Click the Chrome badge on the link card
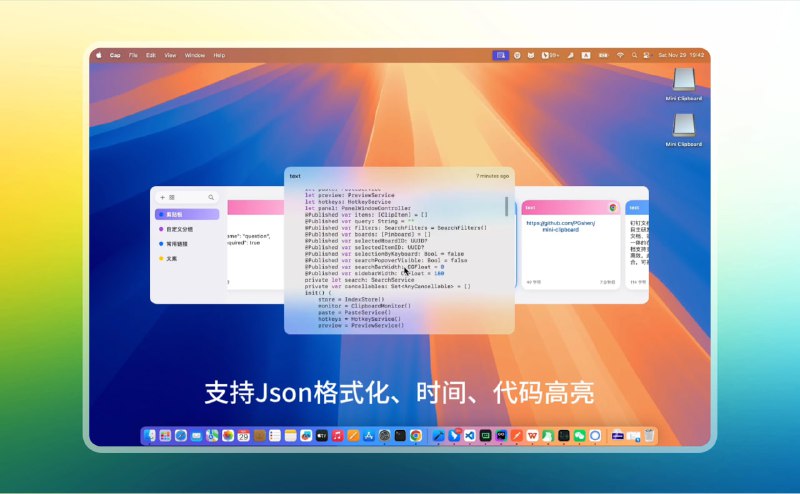The height and width of the screenshot is (494, 800). click(x=613, y=208)
